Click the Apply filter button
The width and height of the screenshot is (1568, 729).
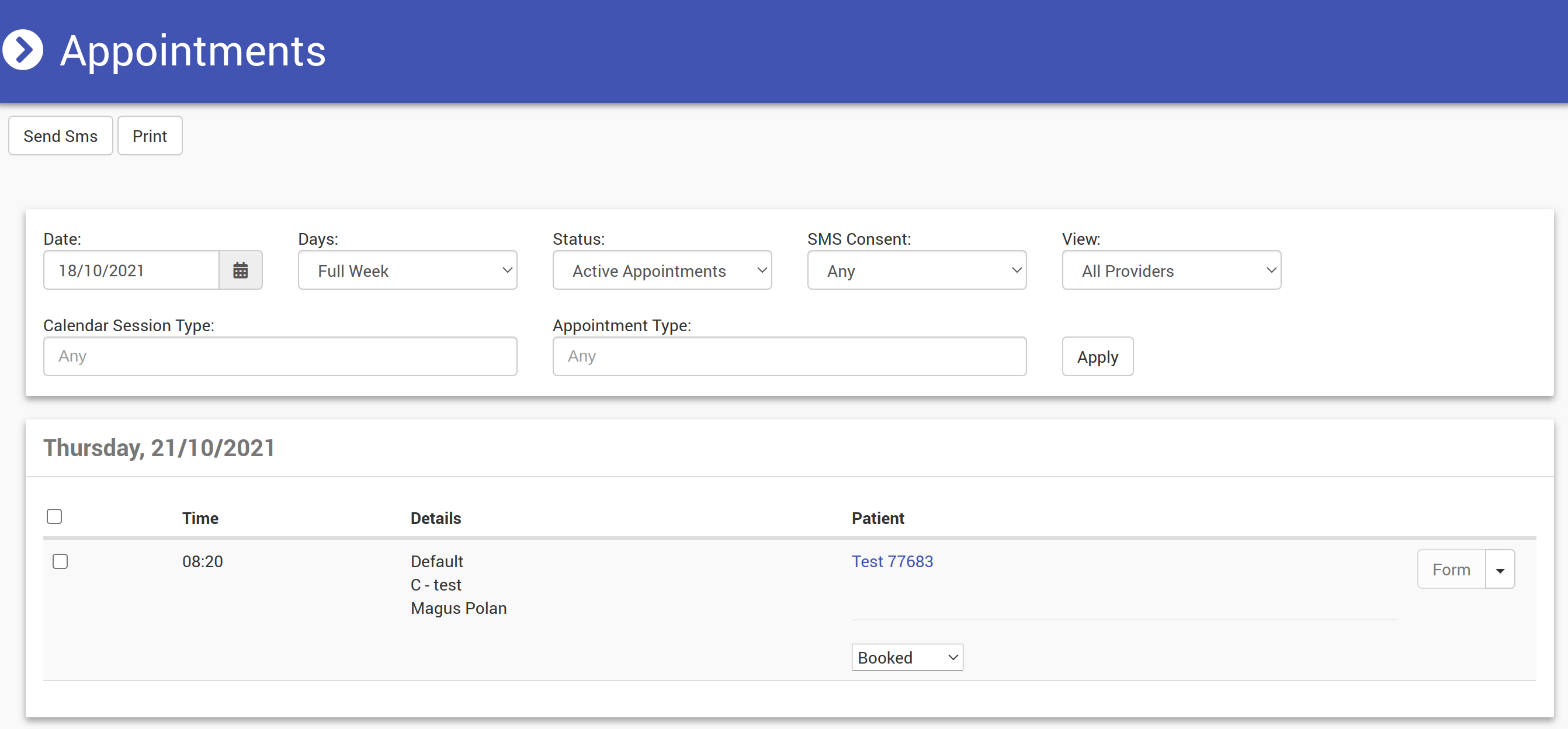point(1097,356)
